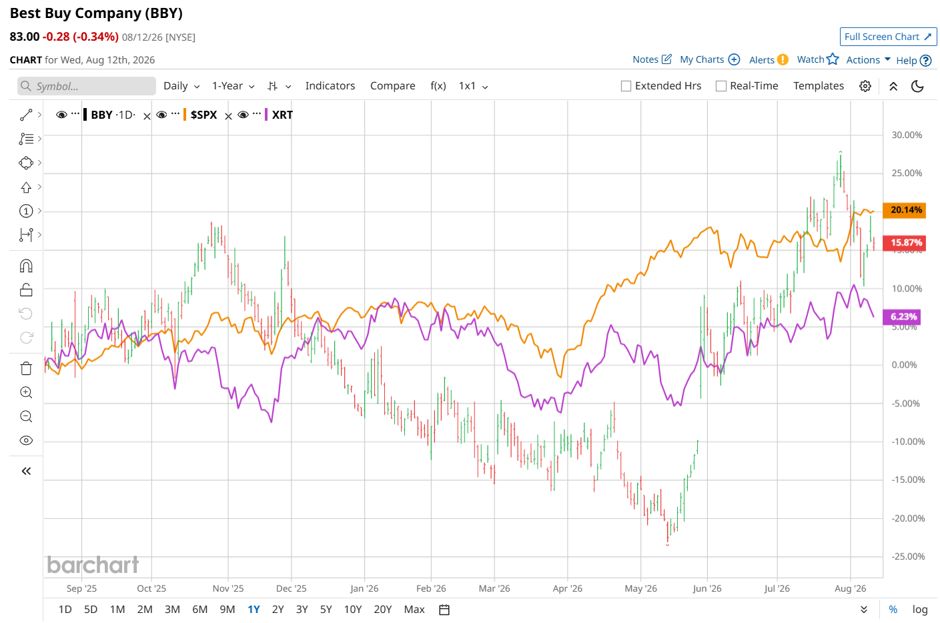
Task: Select the shapes drawing tool
Action: pyautogui.click(x=26, y=163)
